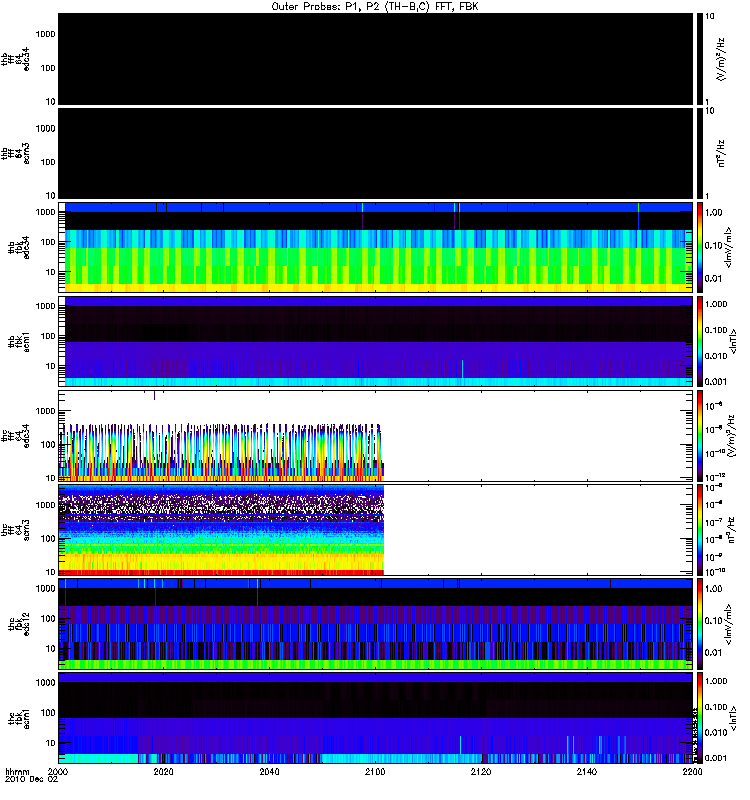Image resolution: width=750 pixels, height=800 pixels.
Task: Click the 'hhmm' axis unit label
Action: tap(17, 771)
